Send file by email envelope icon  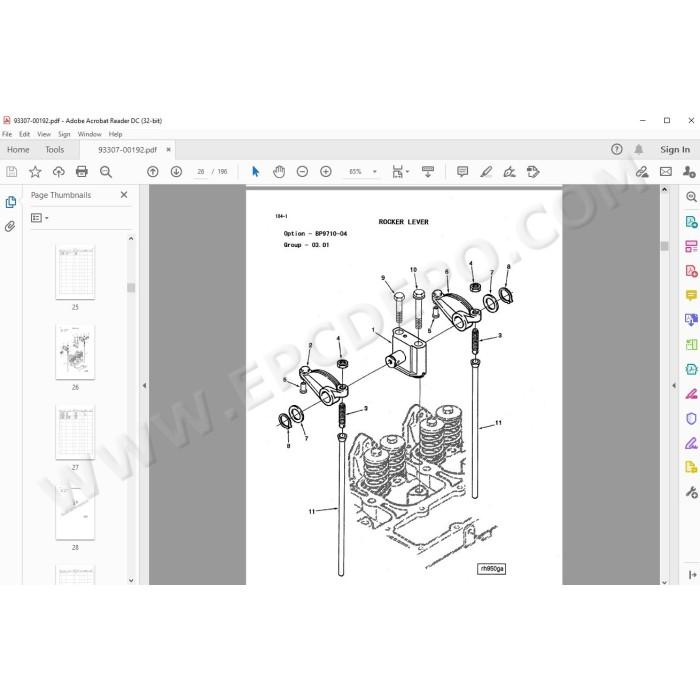pyautogui.click(x=666, y=171)
